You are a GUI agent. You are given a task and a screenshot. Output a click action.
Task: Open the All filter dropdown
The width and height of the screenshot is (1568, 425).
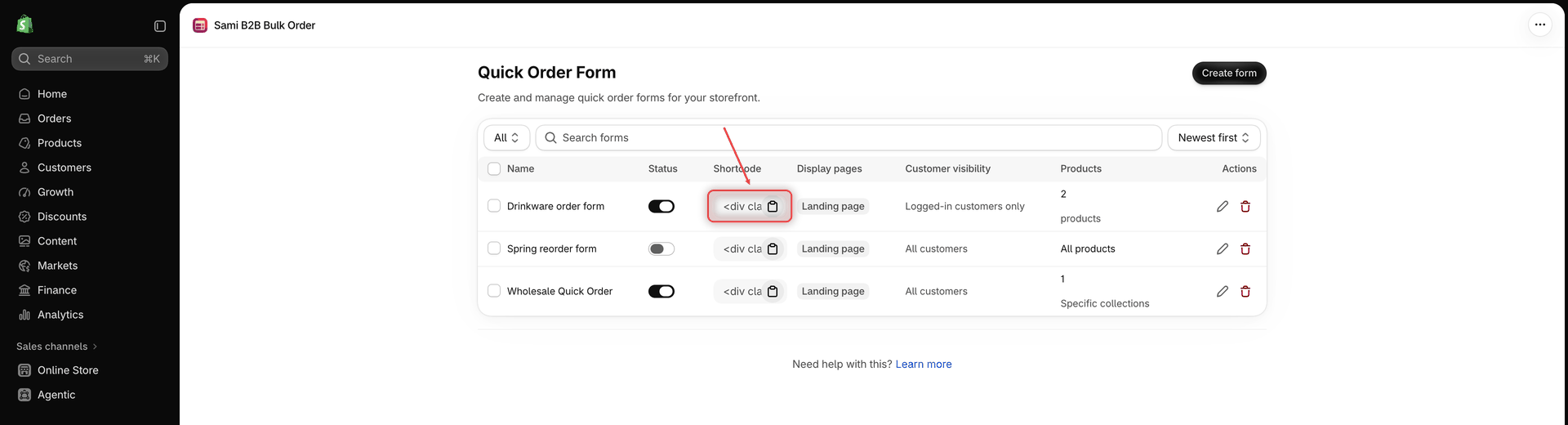pos(506,137)
